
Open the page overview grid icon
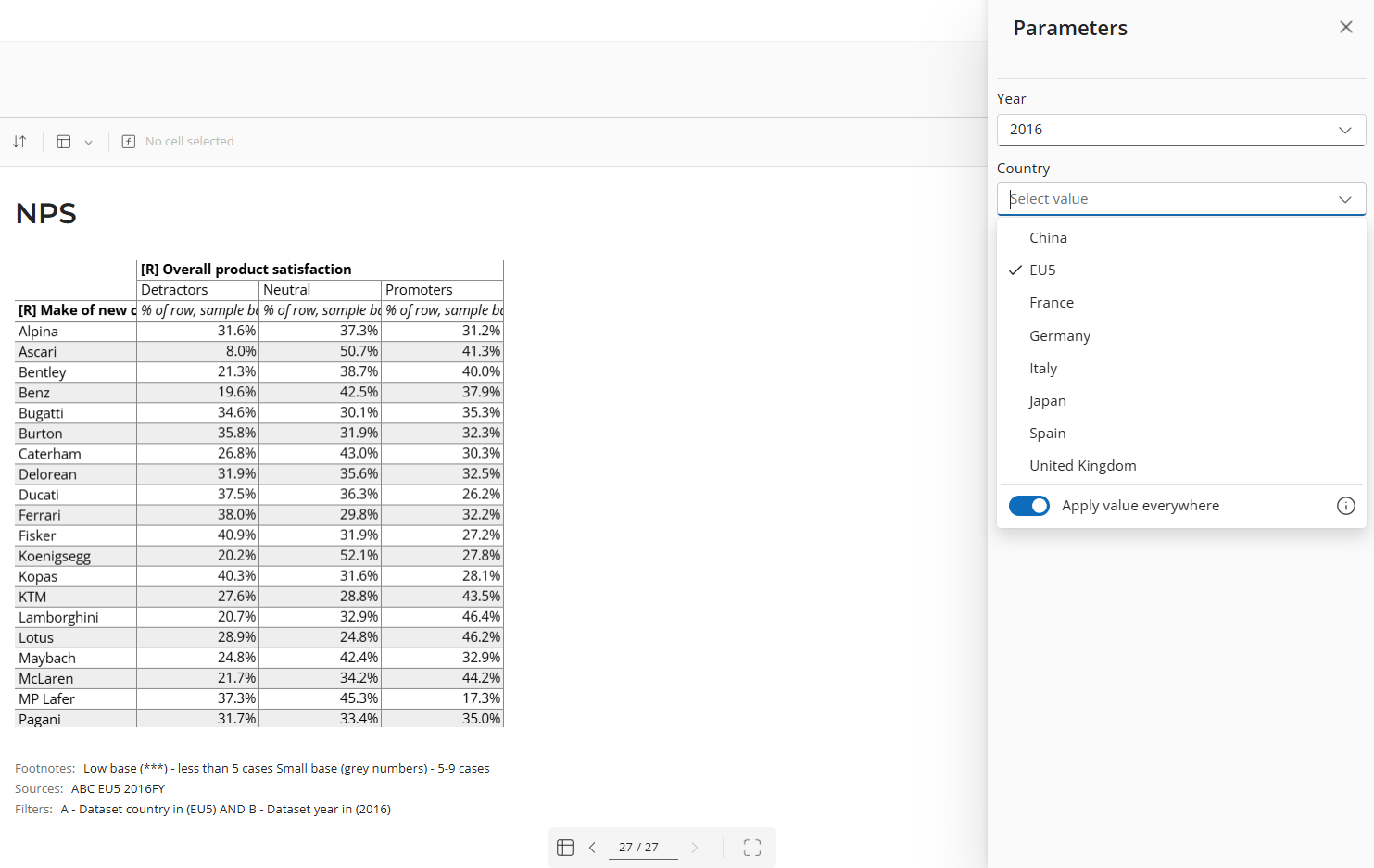click(x=565, y=848)
